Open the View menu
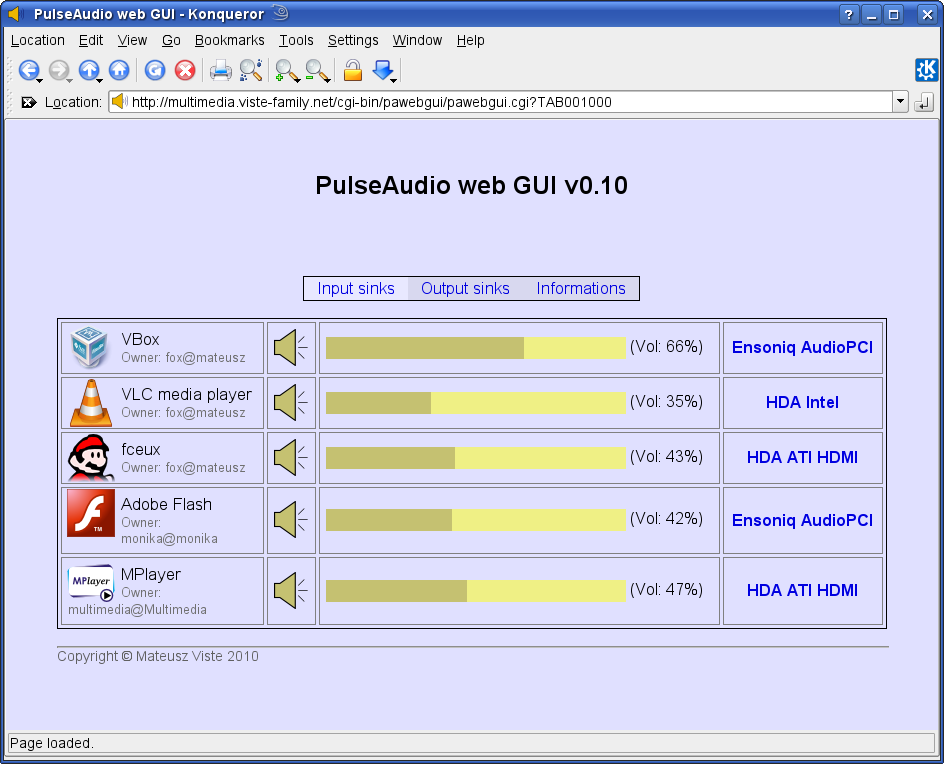The width and height of the screenshot is (944, 764). coord(132,40)
